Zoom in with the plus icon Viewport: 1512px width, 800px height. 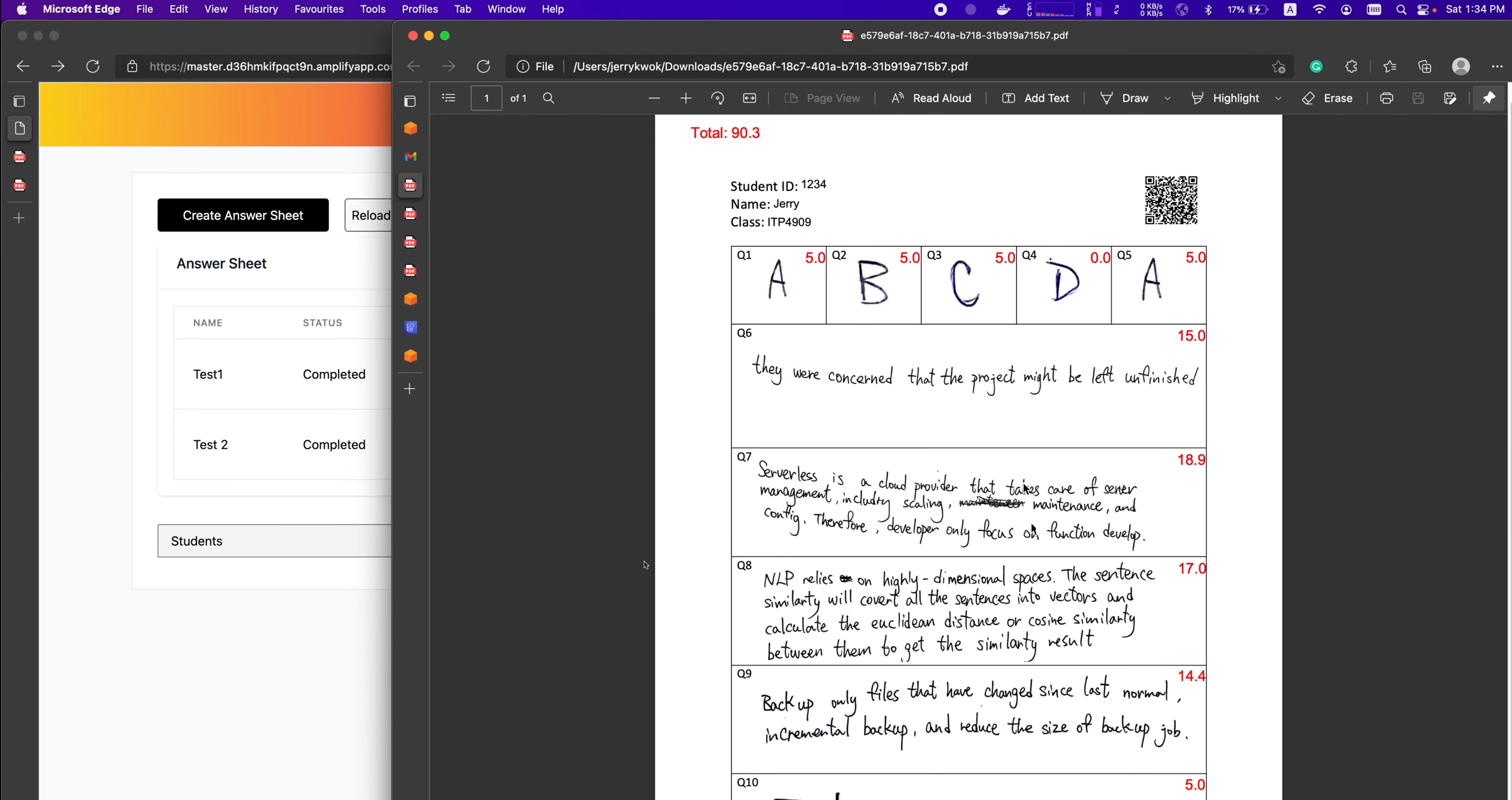tap(685, 98)
